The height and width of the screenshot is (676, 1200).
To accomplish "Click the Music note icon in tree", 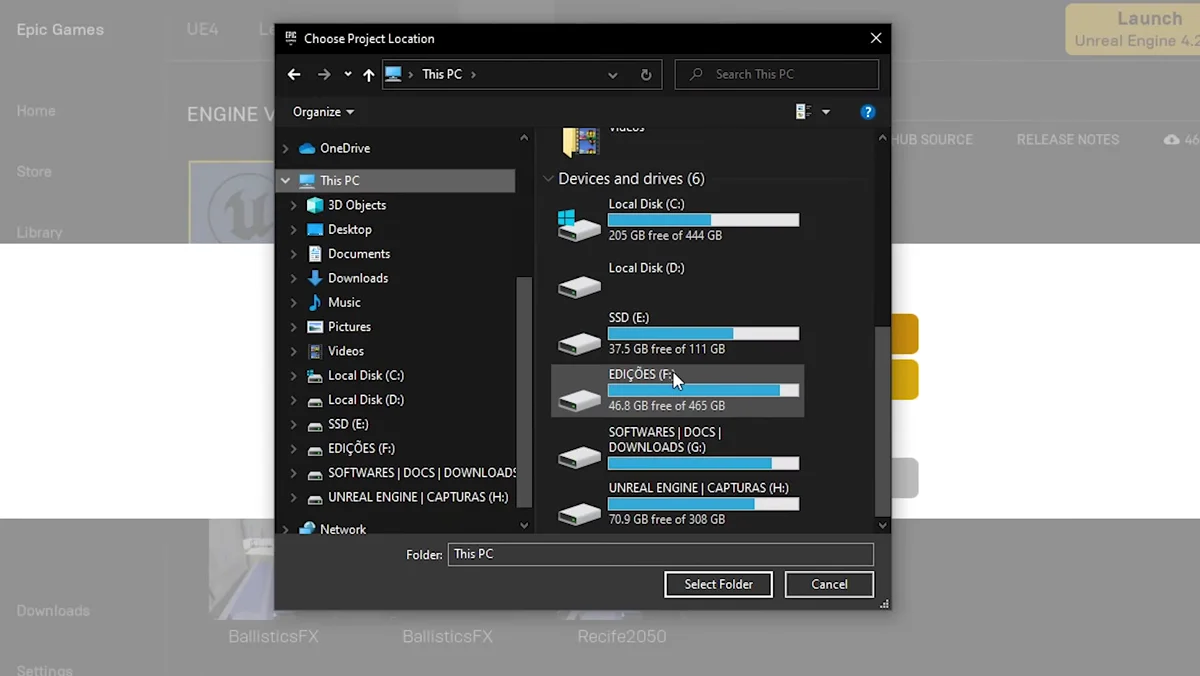I will [x=315, y=302].
